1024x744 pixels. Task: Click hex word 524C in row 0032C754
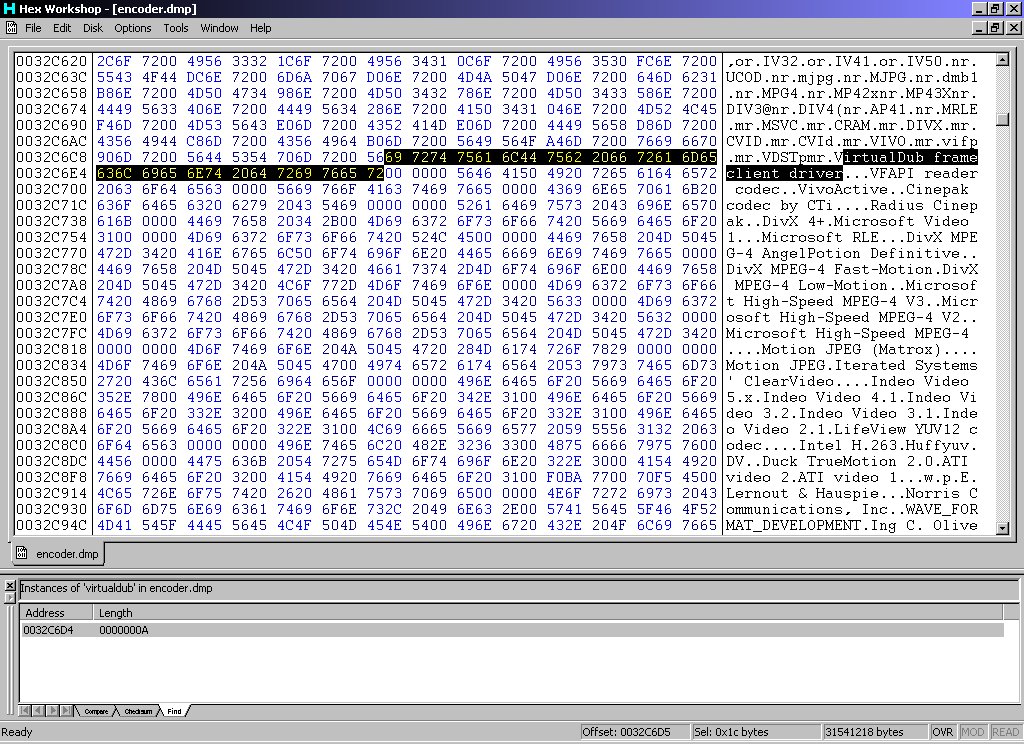click(x=429, y=237)
